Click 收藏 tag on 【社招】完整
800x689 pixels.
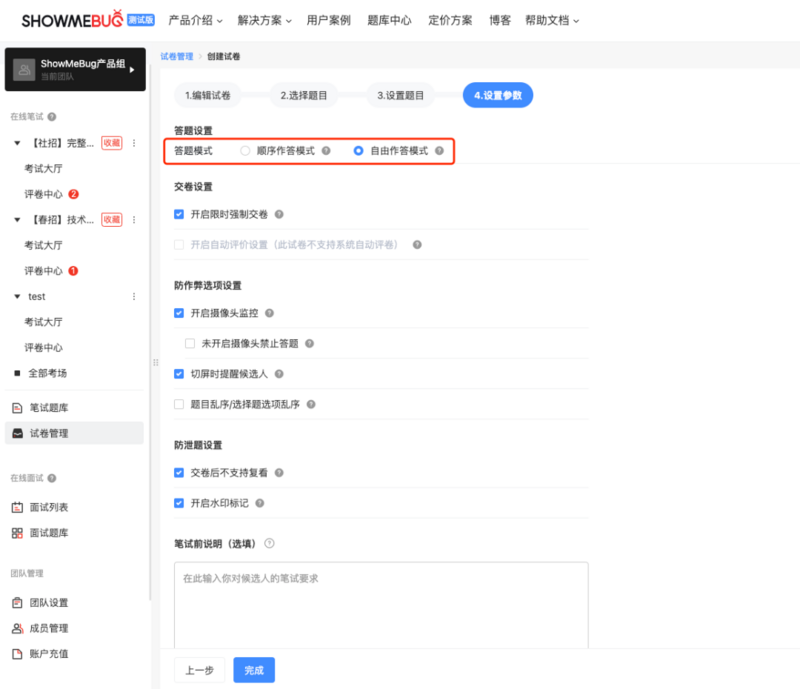tap(112, 143)
